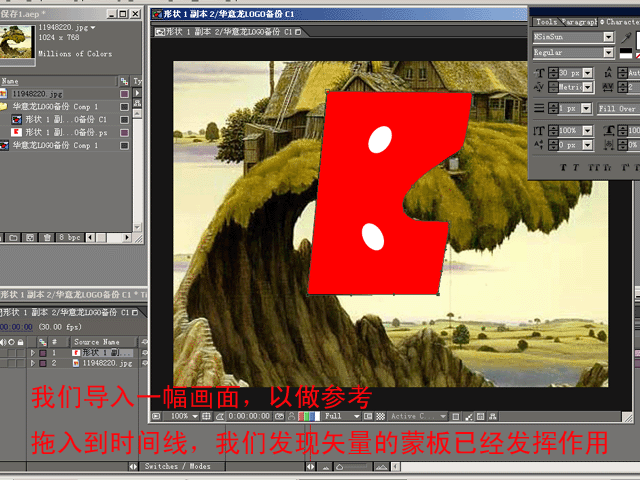Screen dimensions: 640x480
Task: Take snapshot with the camera icon
Action: click(x=280, y=416)
